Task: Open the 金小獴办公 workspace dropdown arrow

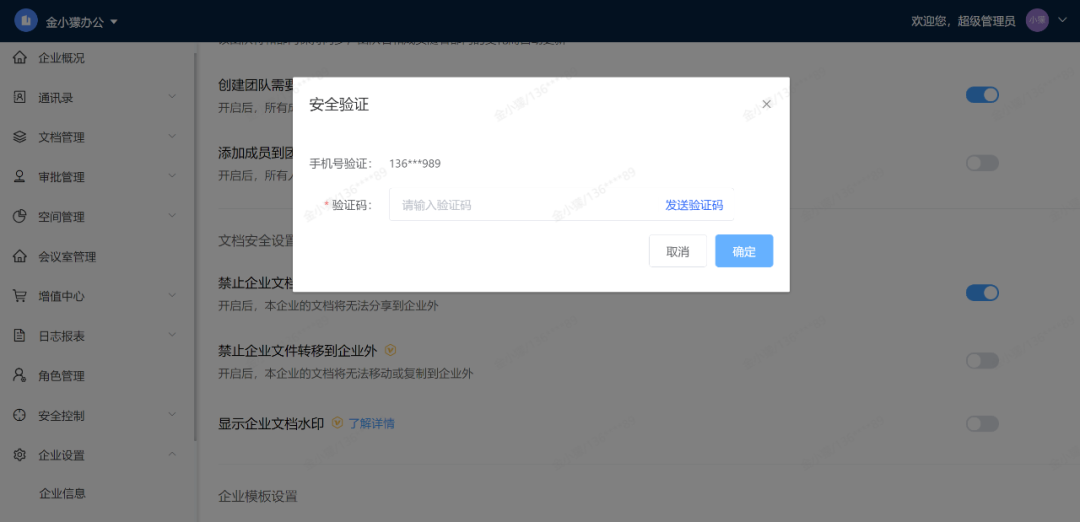Action: 114,21
